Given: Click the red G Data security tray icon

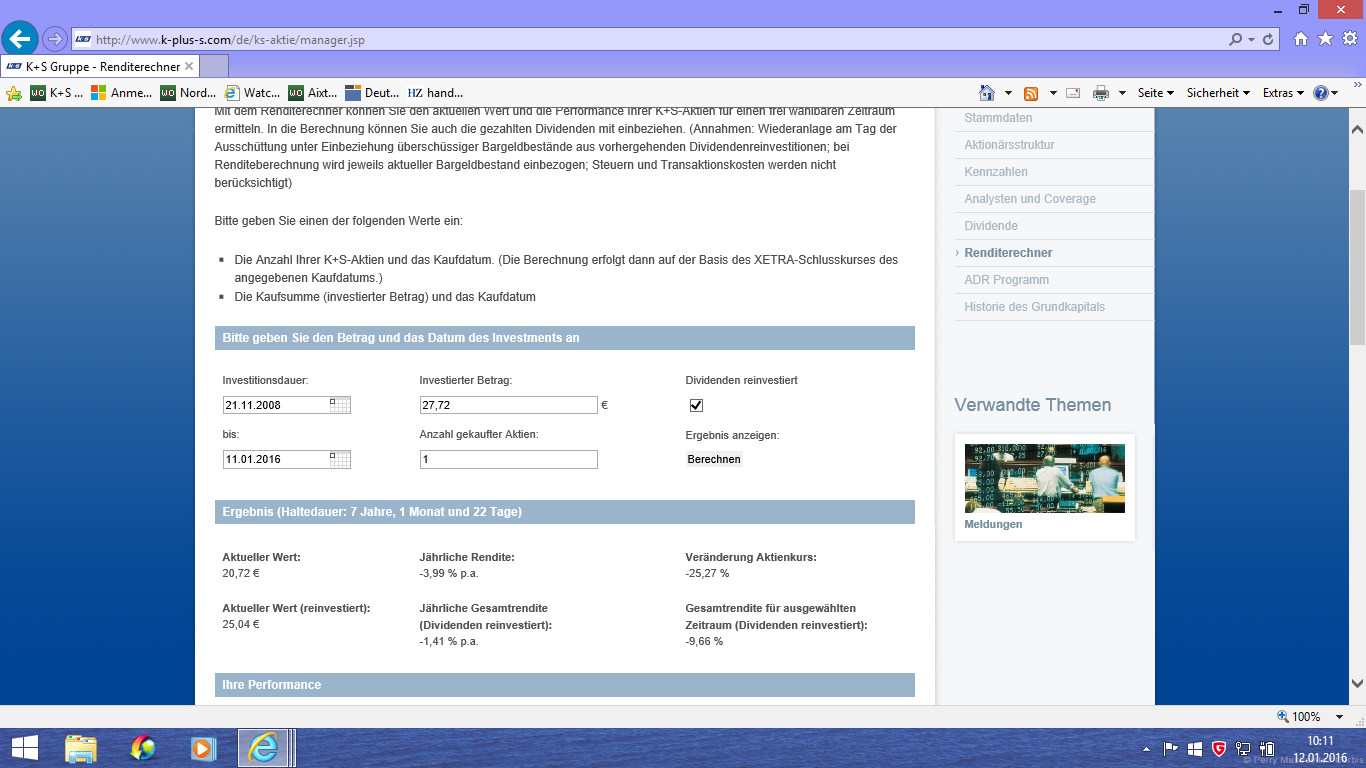Looking at the screenshot, I should pos(1219,748).
